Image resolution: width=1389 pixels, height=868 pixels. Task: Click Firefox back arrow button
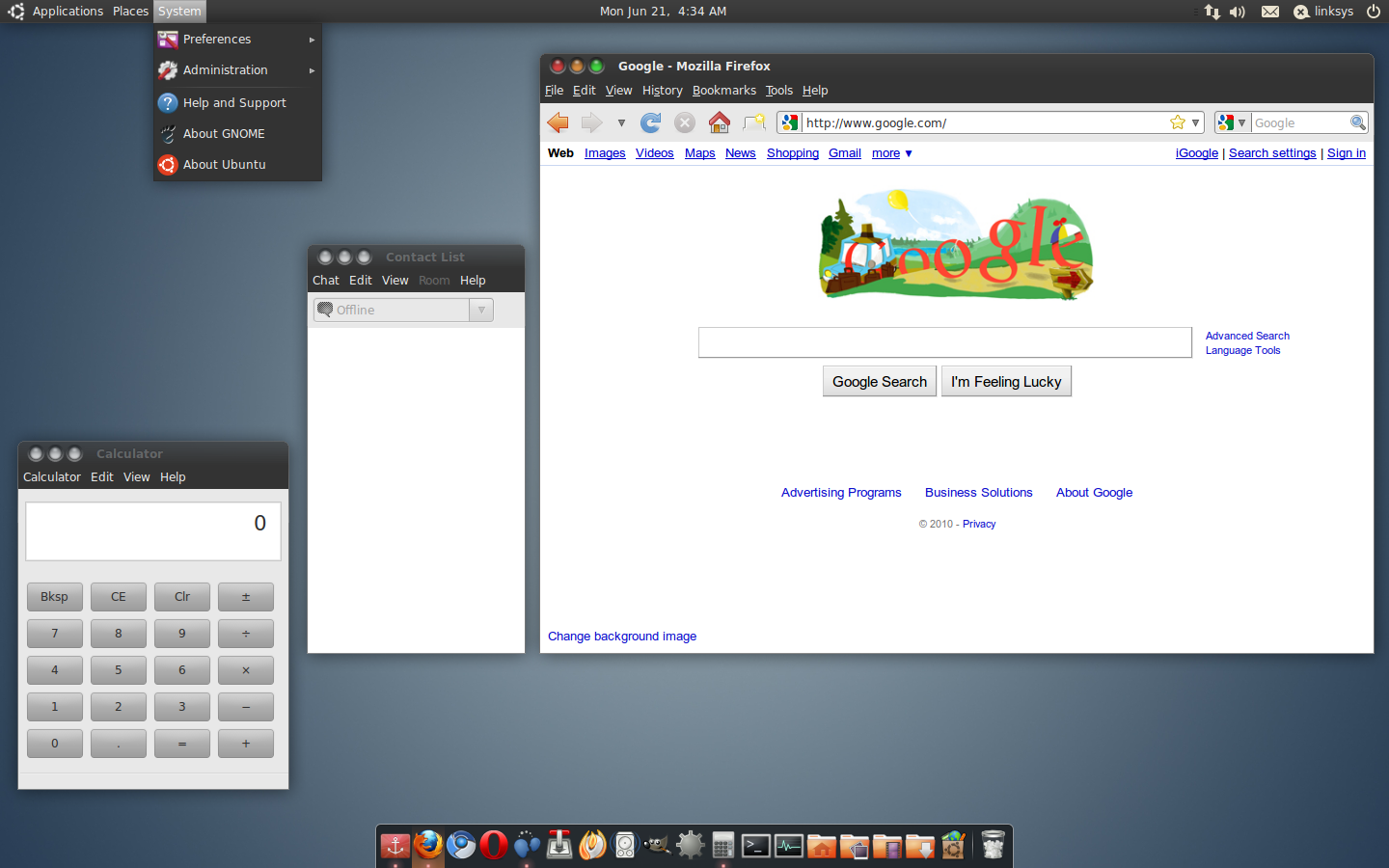coord(558,122)
